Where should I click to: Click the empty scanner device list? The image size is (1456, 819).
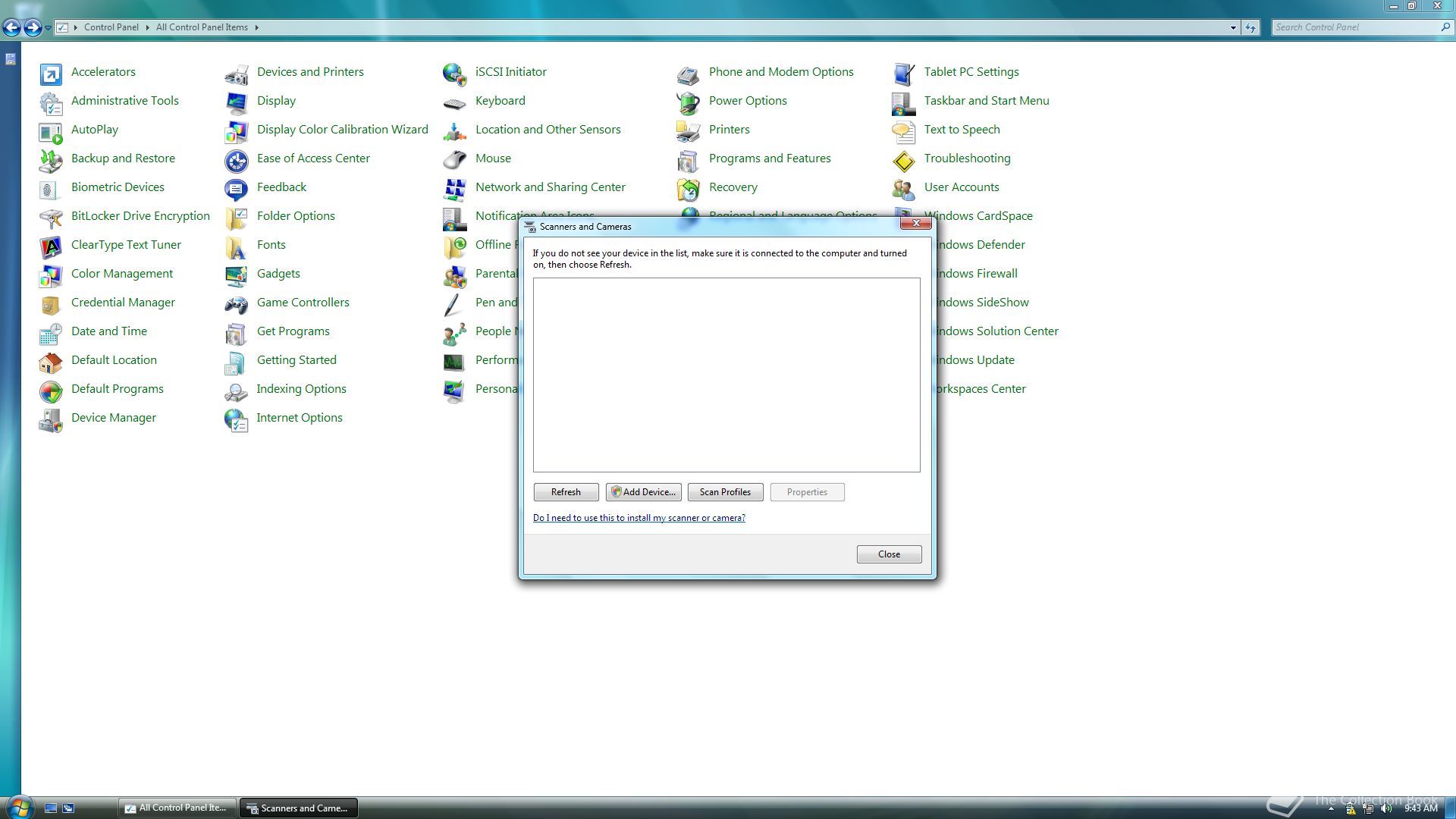click(x=726, y=375)
